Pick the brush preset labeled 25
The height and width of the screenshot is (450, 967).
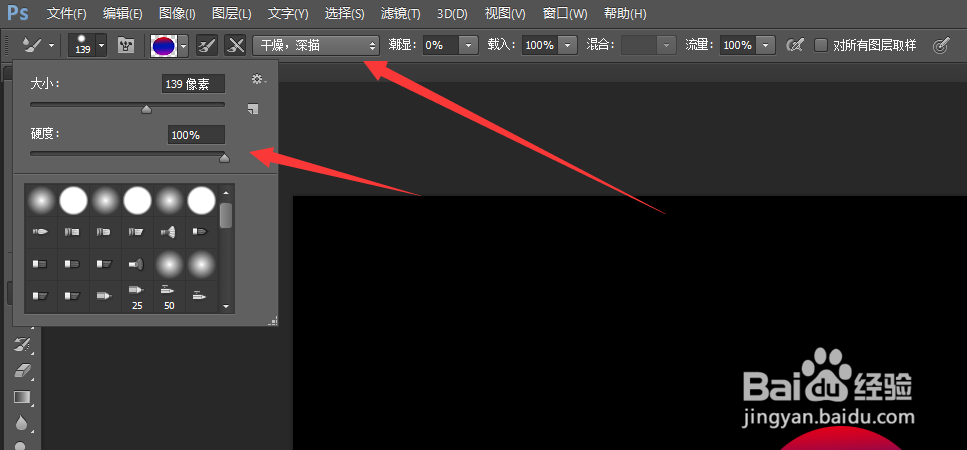pyautogui.click(x=137, y=297)
